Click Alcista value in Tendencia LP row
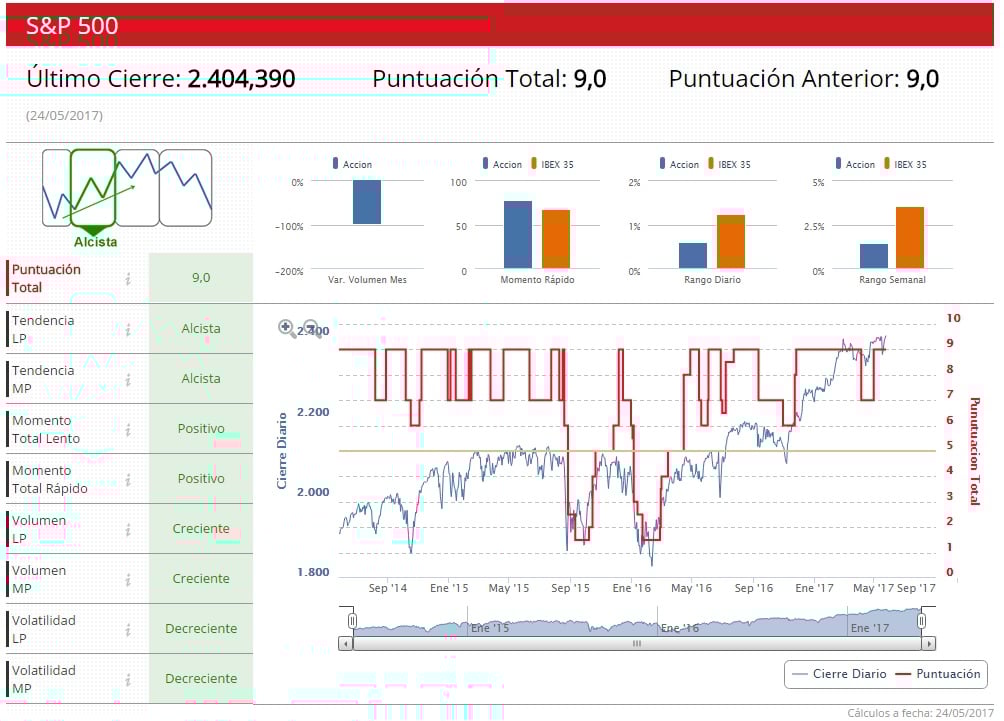Image resolution: width=1004 pixels, height=721 pixels. tap(201, 328)
